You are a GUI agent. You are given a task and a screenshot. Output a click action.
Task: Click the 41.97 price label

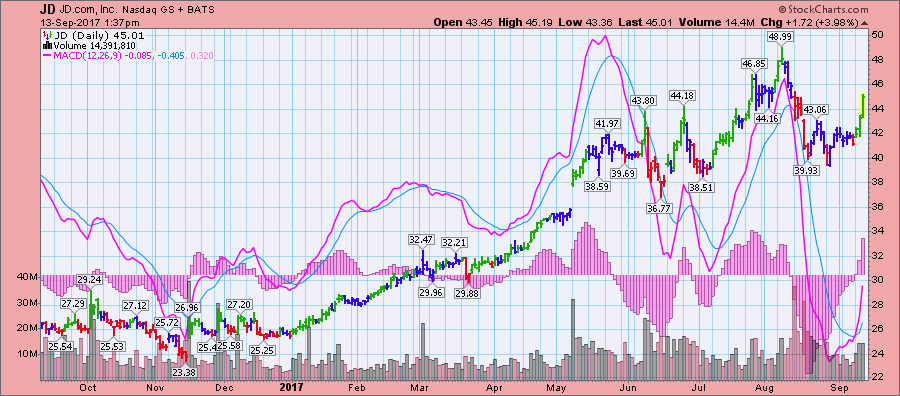point(607,123)
